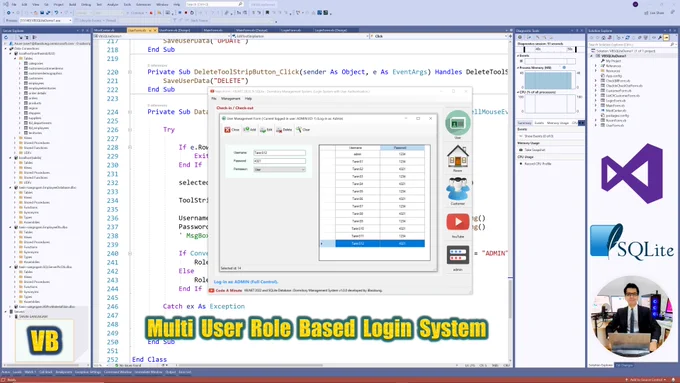Switch to Events tab in Diagnostic Tools
Screen dimensions: 680x383
(x=539, y=123)
